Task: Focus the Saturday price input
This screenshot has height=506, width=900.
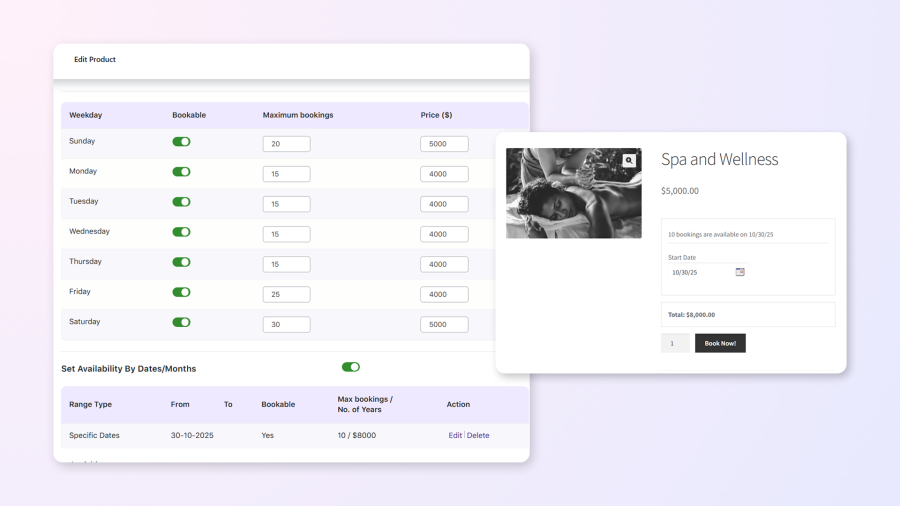Action: tap(444, 324)
